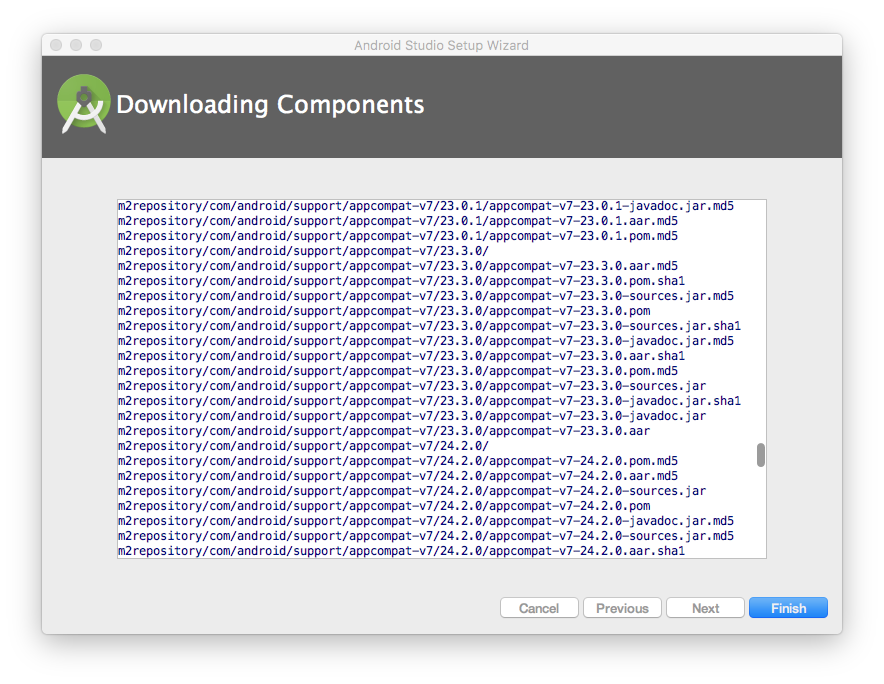The image size is (884, 684).
Task: Select line 'appcompat-v7-23.0.1.pom.md5'
Action: pos(397,236)
